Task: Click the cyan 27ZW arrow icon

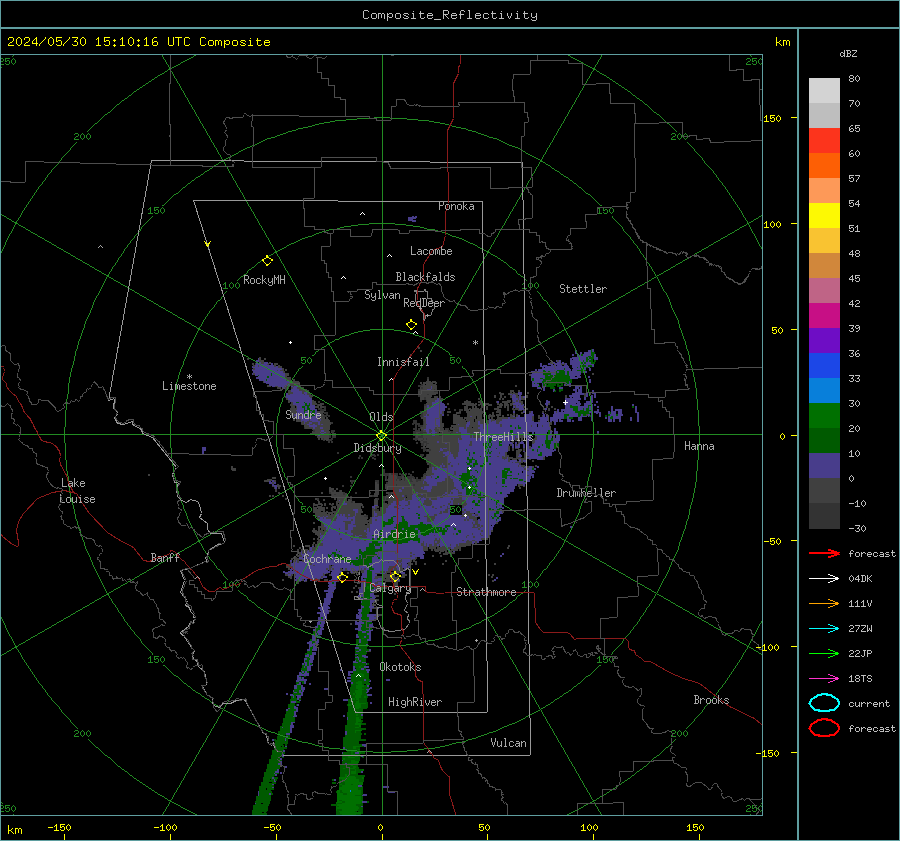Action: (x=824, y=629)
